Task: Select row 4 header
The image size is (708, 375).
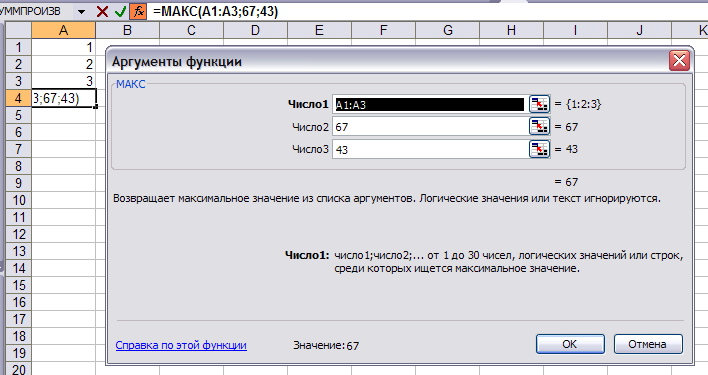Action: pyautogui.click(x=19, y=98)
